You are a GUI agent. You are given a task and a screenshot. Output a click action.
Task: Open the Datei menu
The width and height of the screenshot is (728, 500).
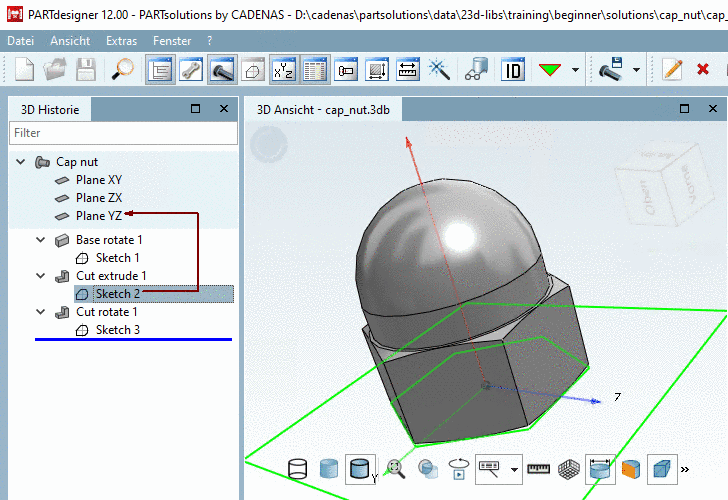[20, 41]
